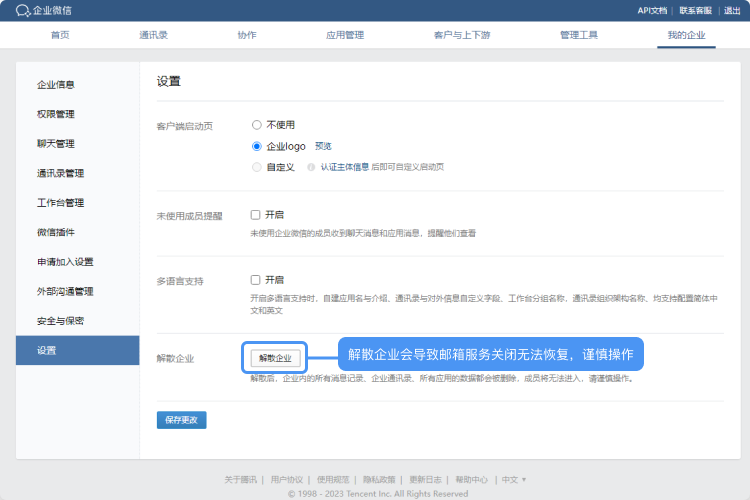The image size is (750, 500).
Task: Click the 企业微信 logo icon
Action: point(23,11)
